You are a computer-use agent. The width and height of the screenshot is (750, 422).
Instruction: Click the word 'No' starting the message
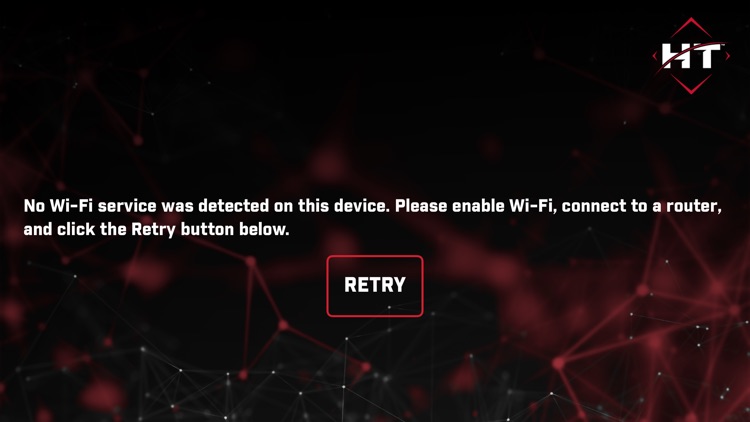tap(34, 206)
